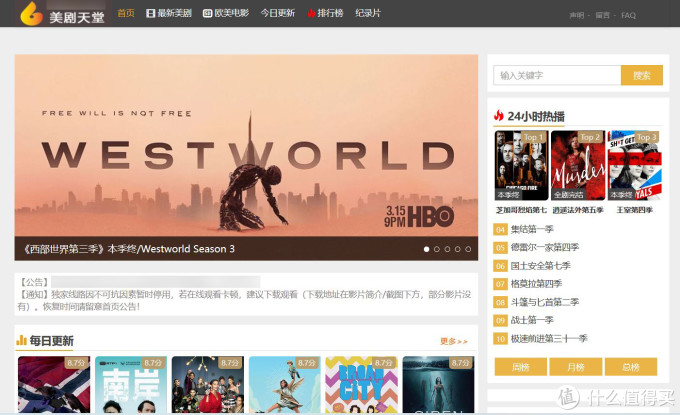
Task: Select the fourth carousel dot
Action: tap(458, 249)
